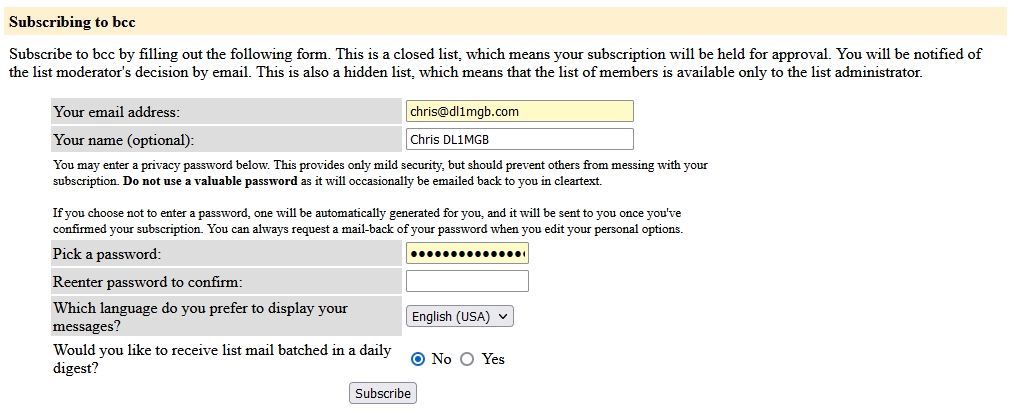Click the closed list intro paragraph
1015x417 pixels.
(494, 62)
